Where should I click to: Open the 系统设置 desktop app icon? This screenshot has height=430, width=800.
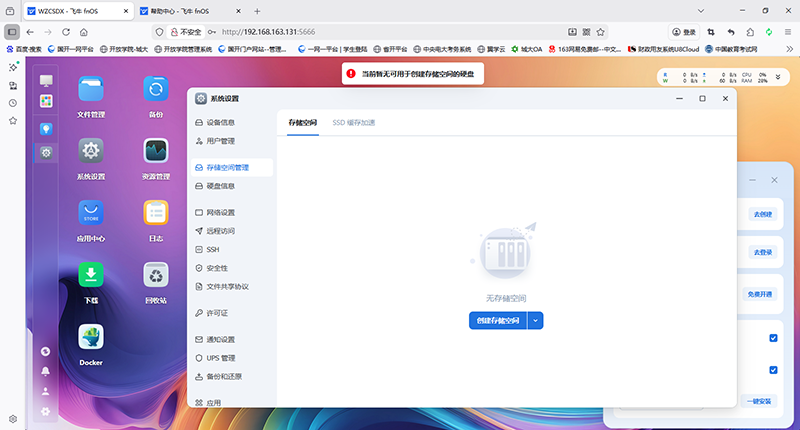click(x=91, y=151)
